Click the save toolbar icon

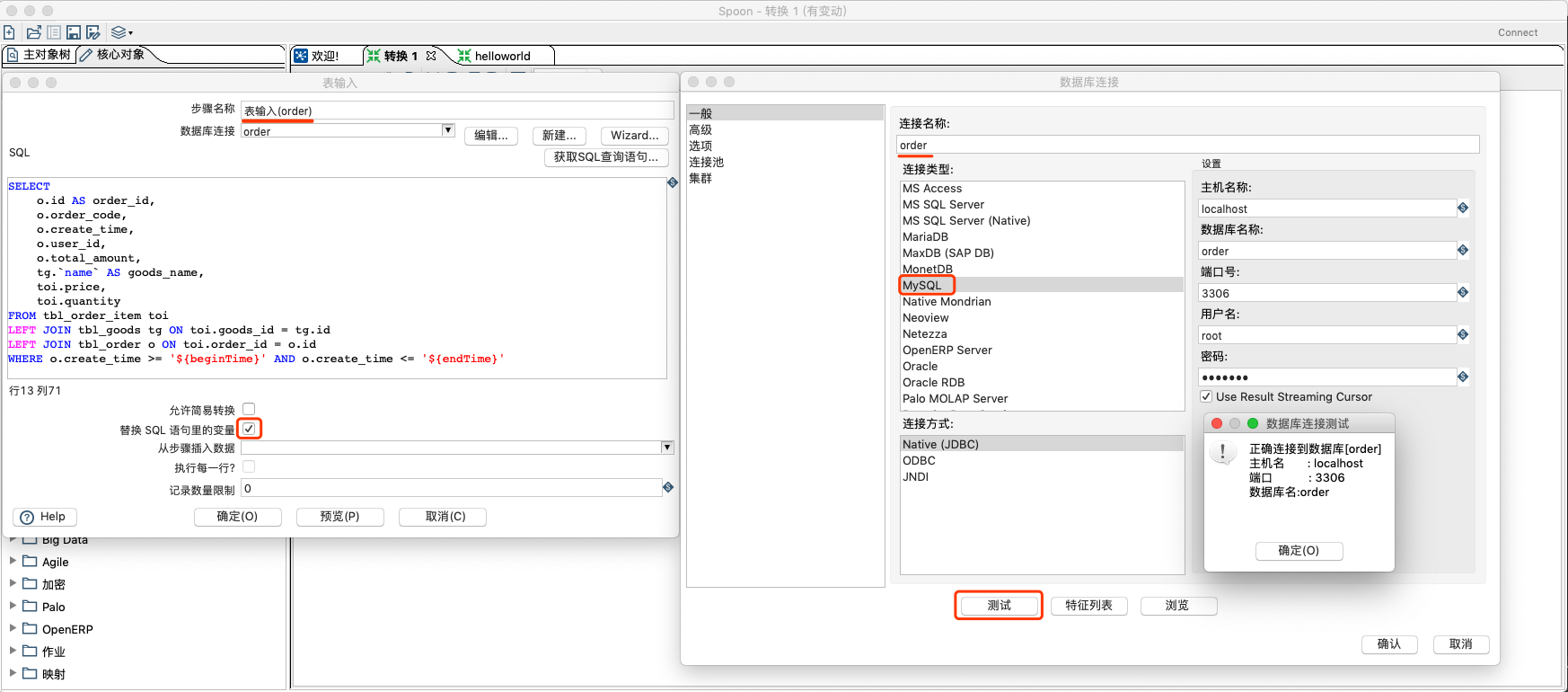coord(74,32)
